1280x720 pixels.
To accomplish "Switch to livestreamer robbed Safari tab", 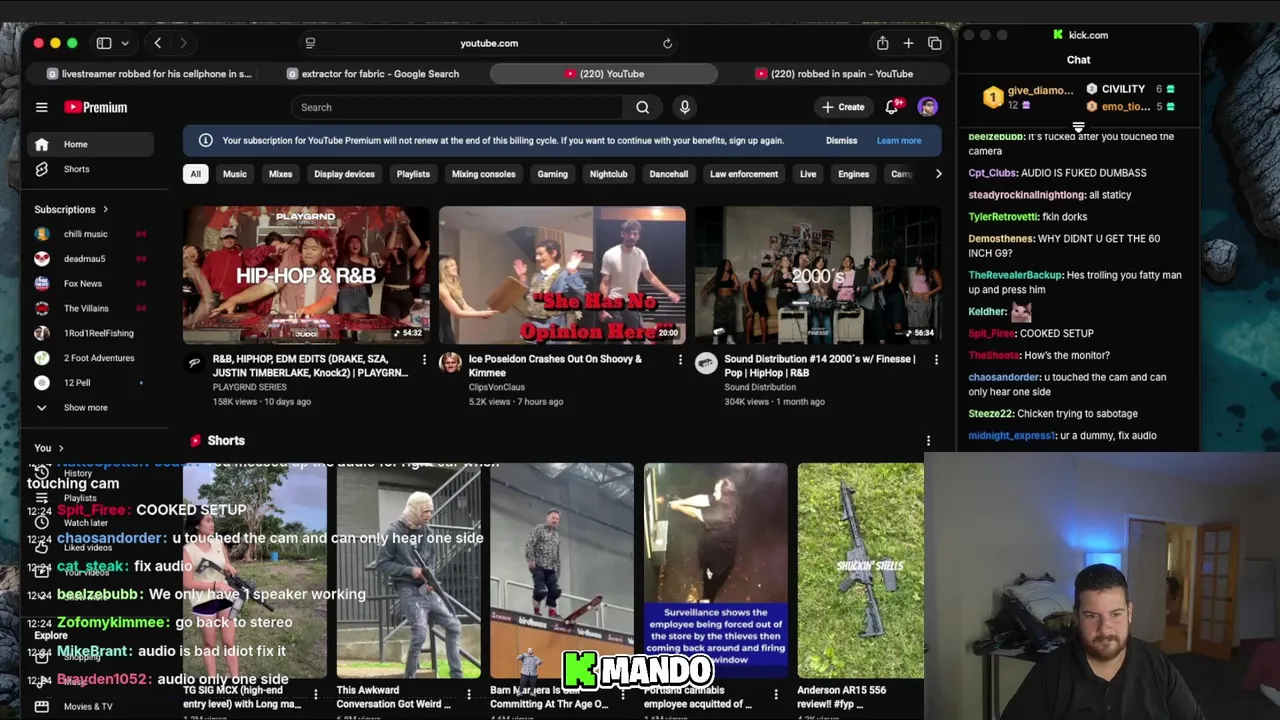I will pos(148,74).
